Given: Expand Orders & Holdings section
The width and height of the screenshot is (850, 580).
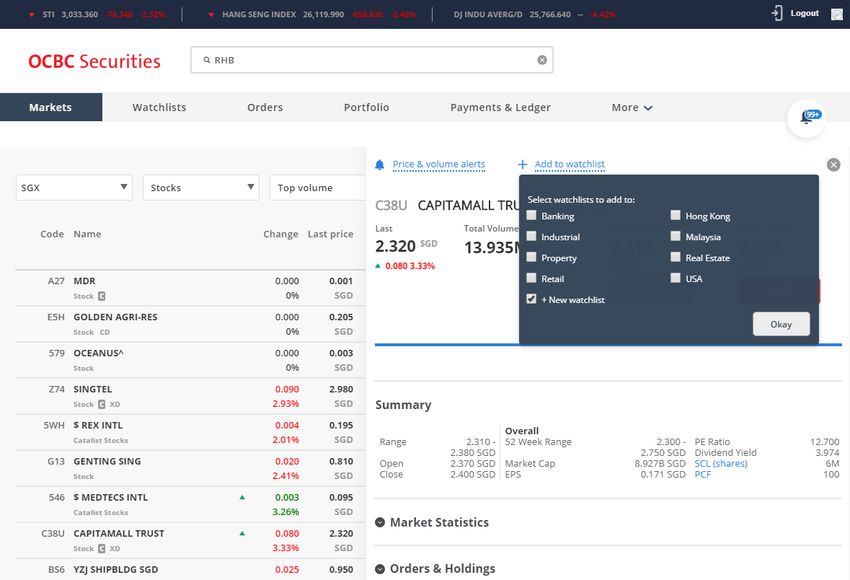Looking at the screenshot, I should [x=435, y=569].
